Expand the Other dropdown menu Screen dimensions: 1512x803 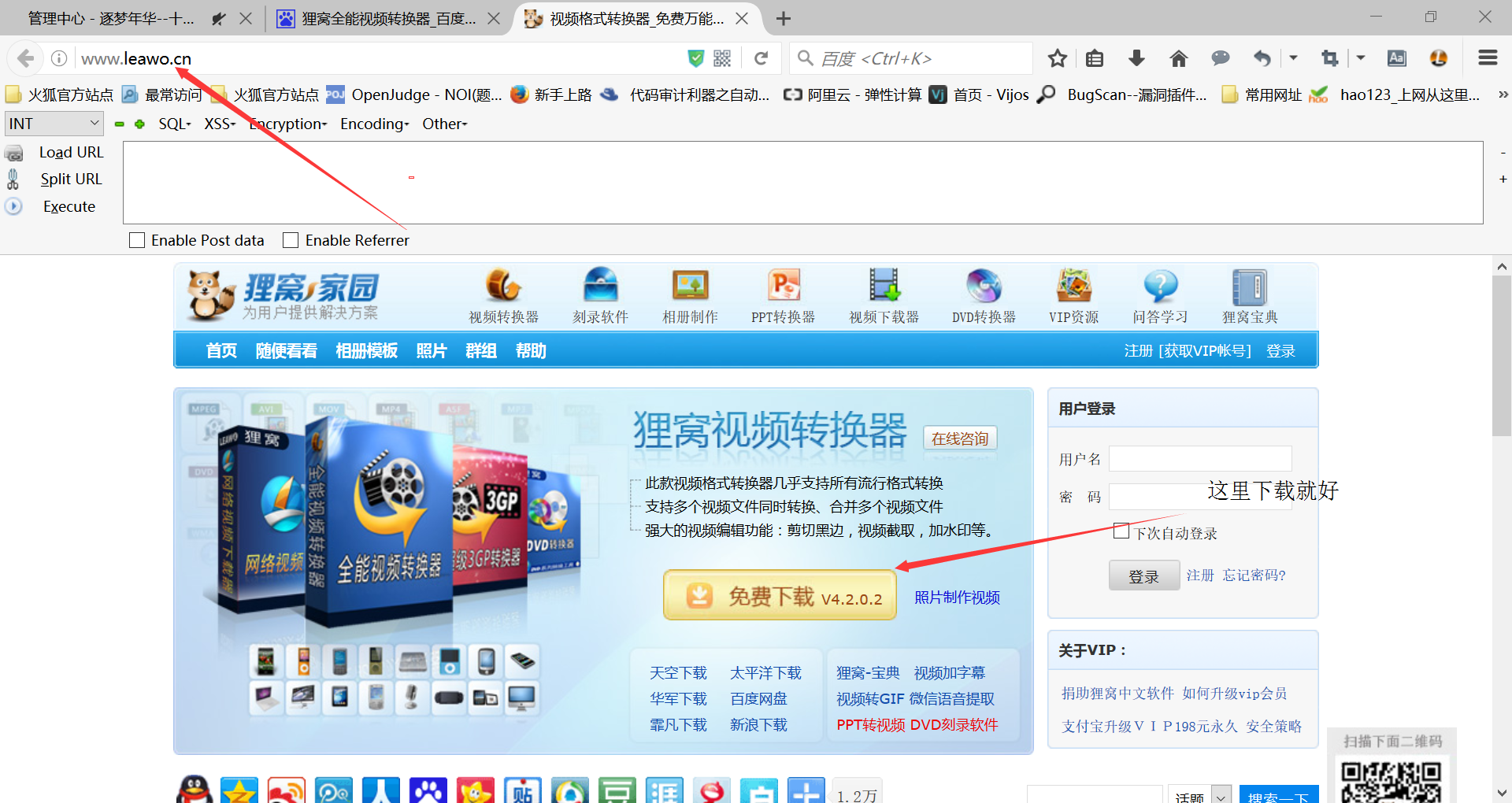point(445,124)
